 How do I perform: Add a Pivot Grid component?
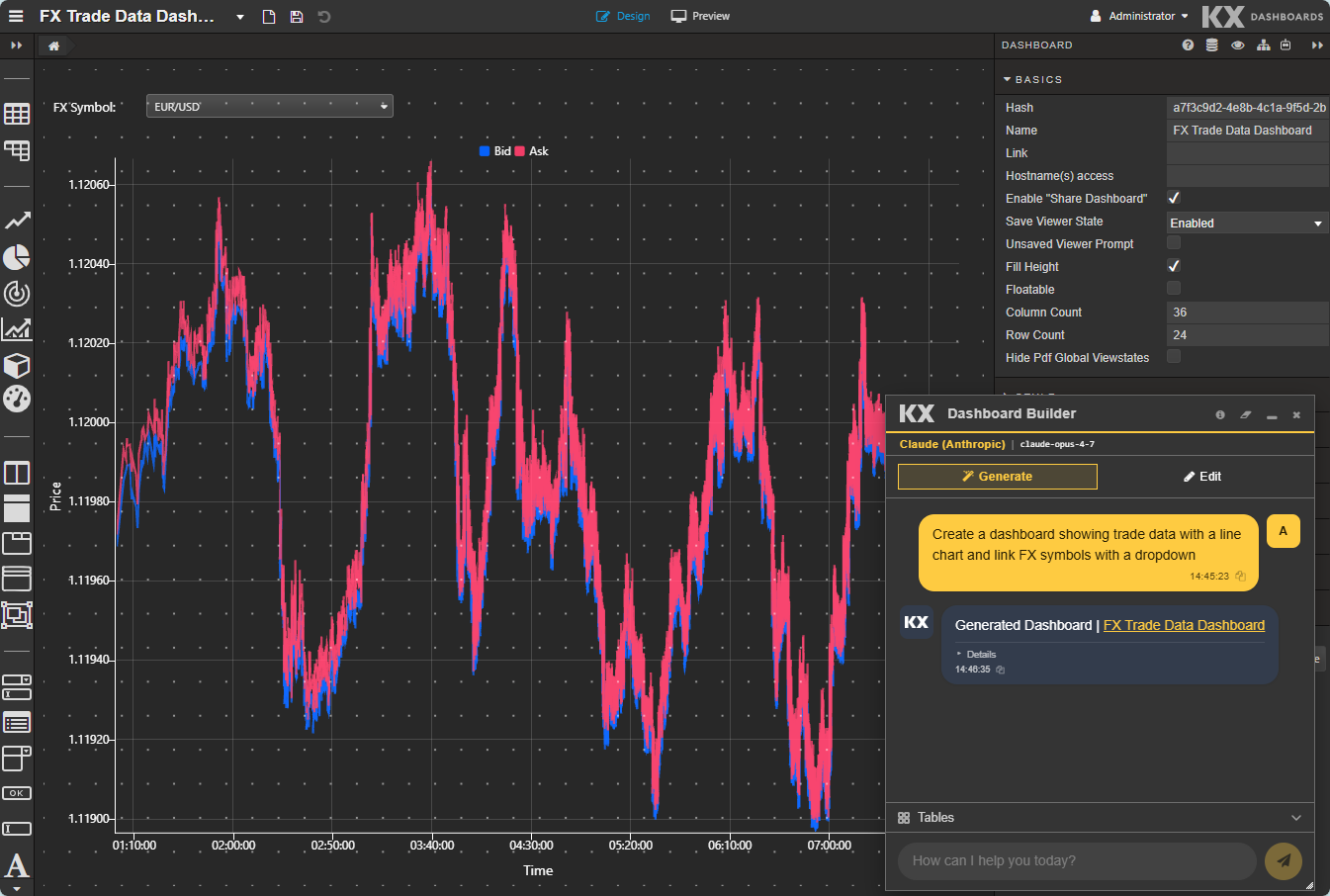coord(17,150)
